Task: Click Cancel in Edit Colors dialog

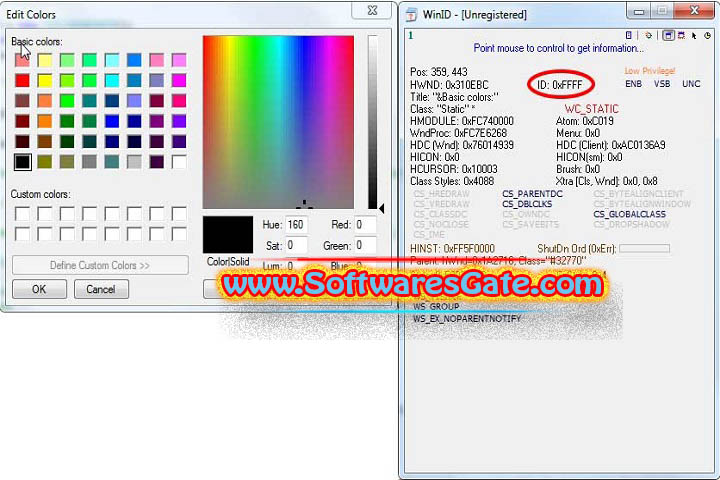Action: click(101, 289)
